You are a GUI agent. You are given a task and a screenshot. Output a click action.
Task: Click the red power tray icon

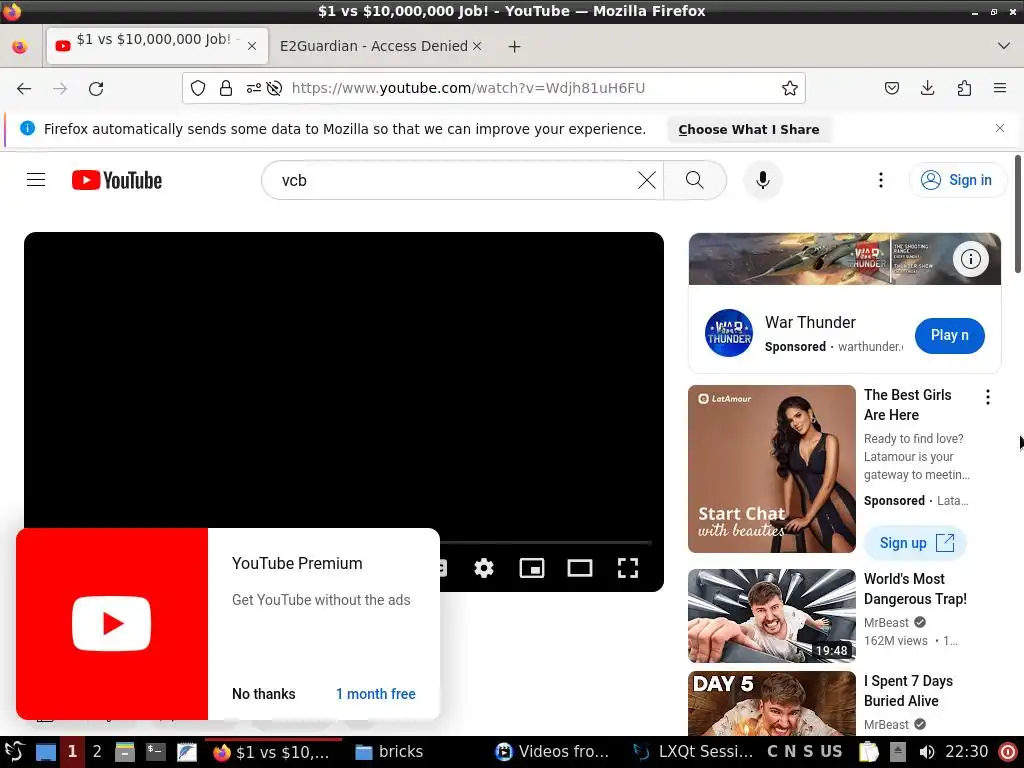[1008, 752]
